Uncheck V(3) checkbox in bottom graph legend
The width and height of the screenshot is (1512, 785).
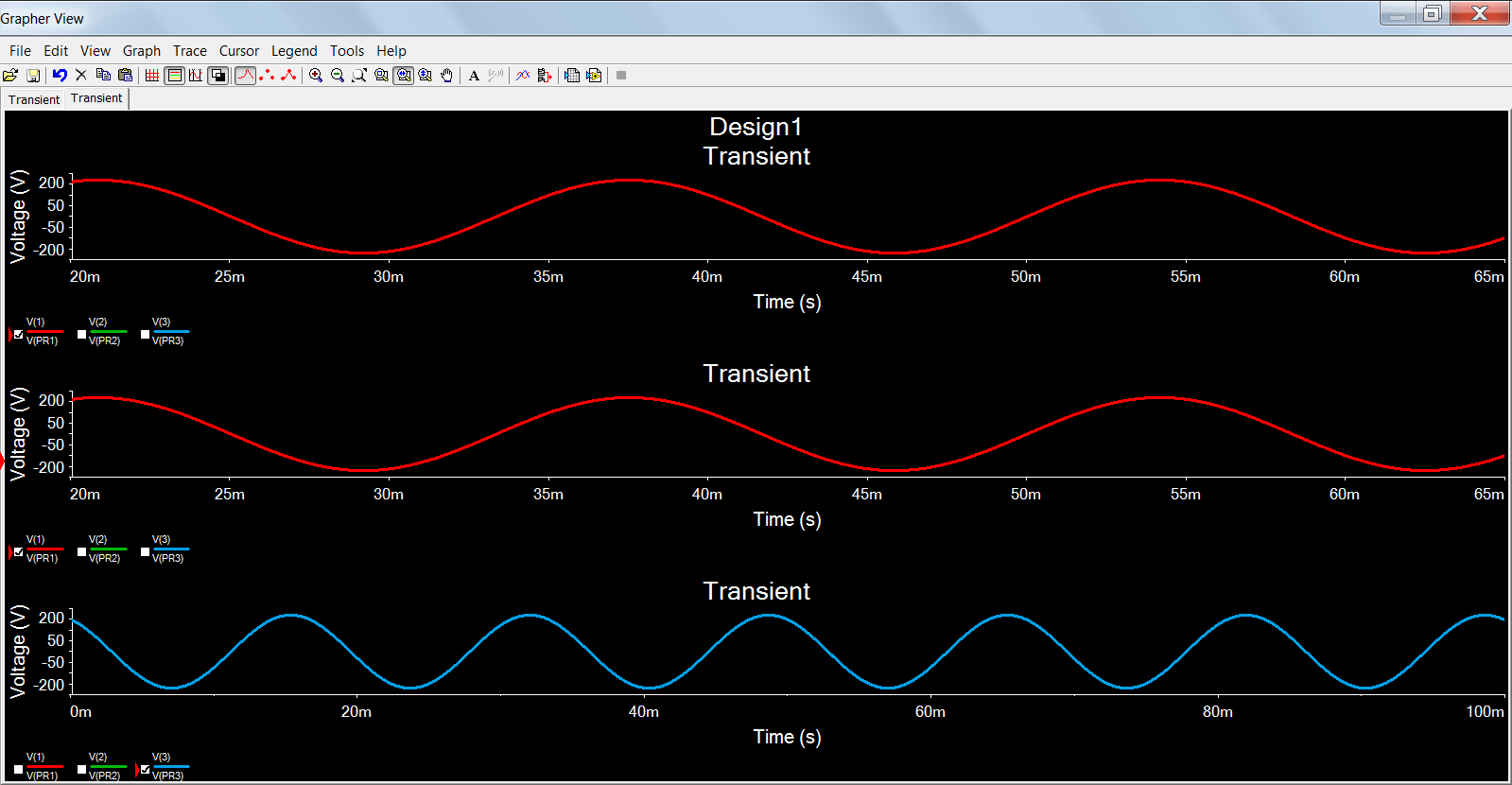click(x=146, y=769)
